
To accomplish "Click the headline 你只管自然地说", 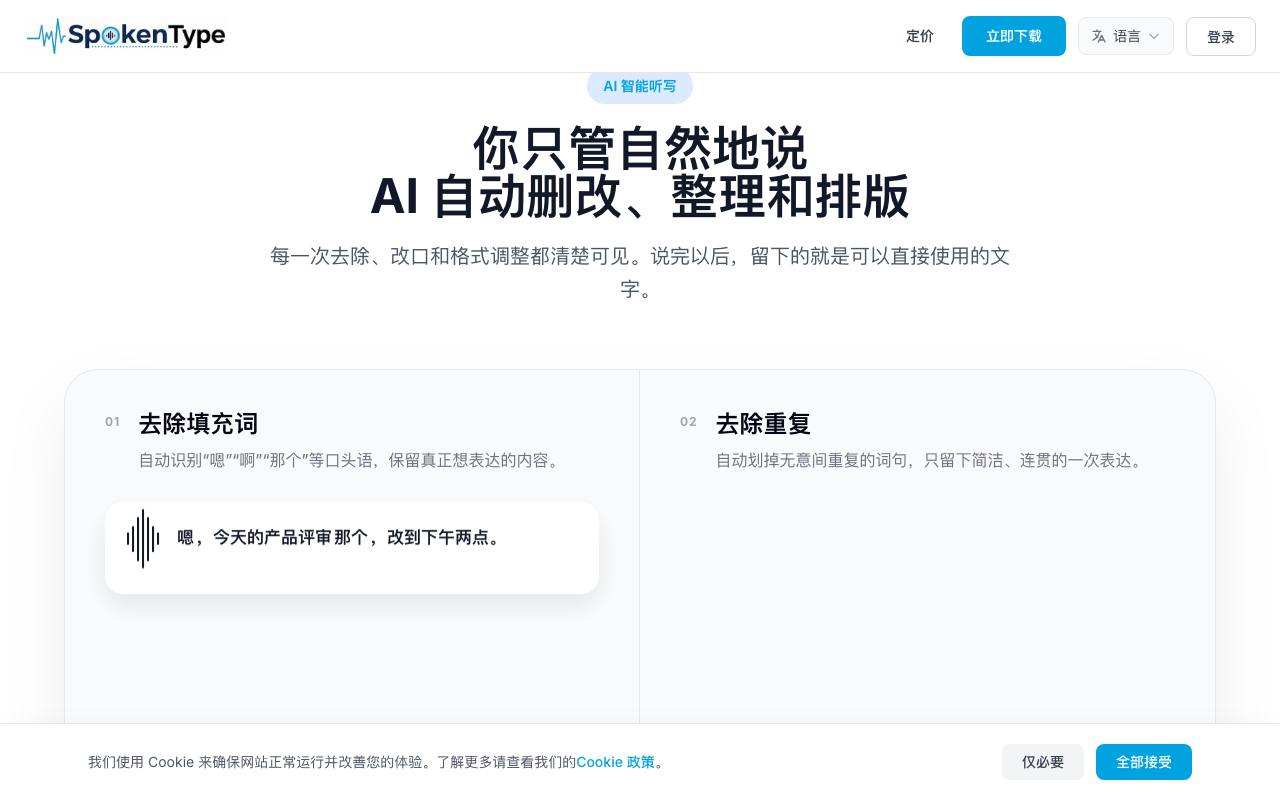I will pos(640,148).
